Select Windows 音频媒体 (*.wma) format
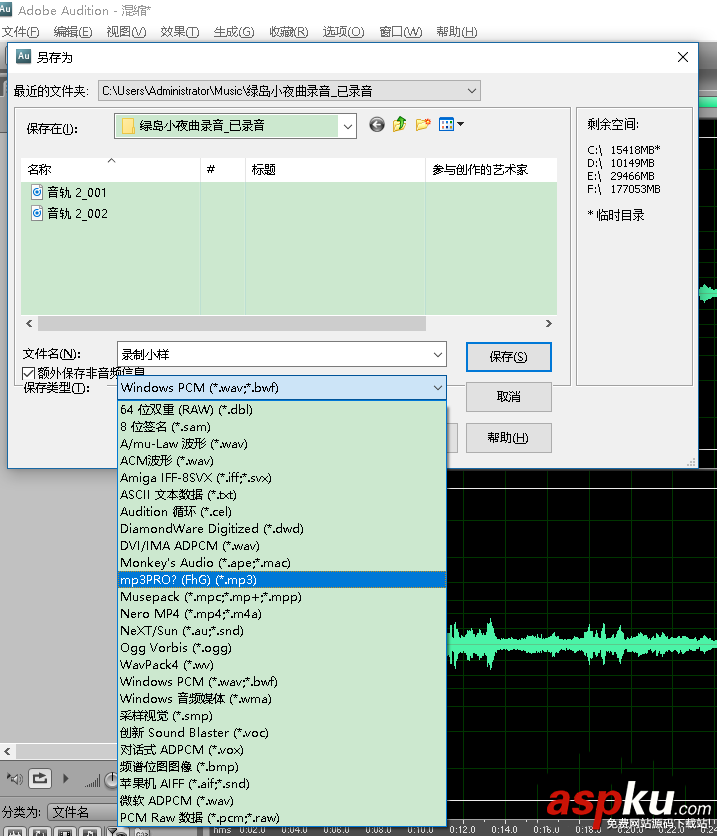This screenshot has width=717, height=836. [x=281, y=699]
